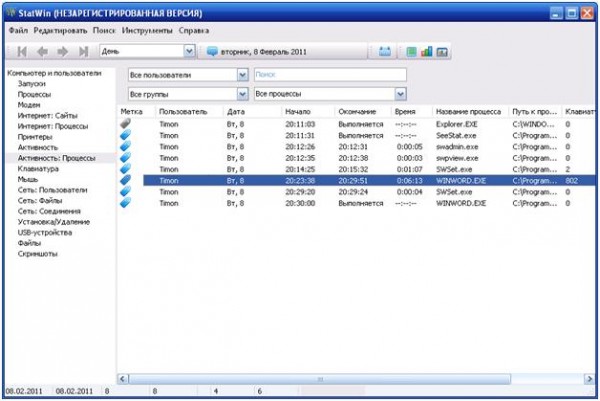Image resolution: width=600 pixels, height=401 pixels.
Task: Expand the Все группы dropdown
Action: [x=243, y=94]
